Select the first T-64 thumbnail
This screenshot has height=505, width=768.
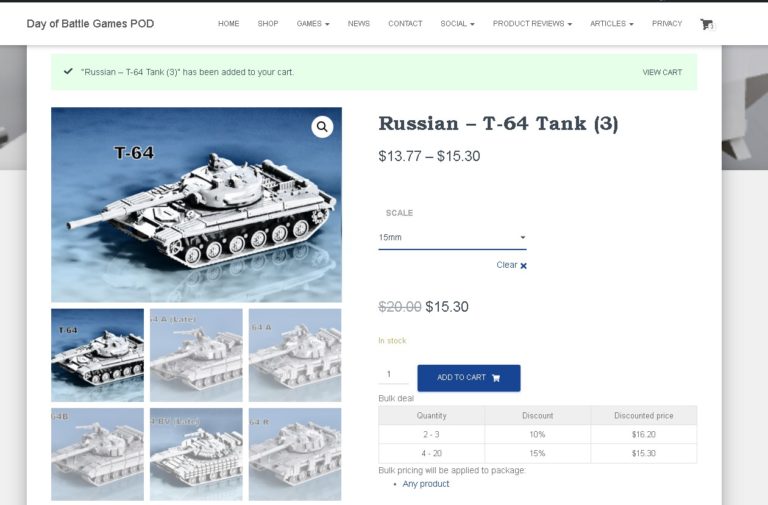click(97, 355)
